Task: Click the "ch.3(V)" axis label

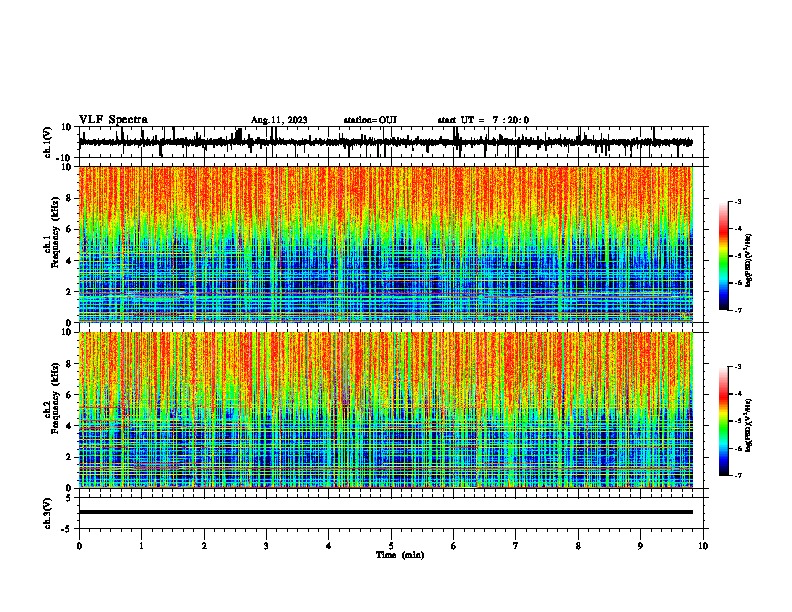Action: pos(48,514)
